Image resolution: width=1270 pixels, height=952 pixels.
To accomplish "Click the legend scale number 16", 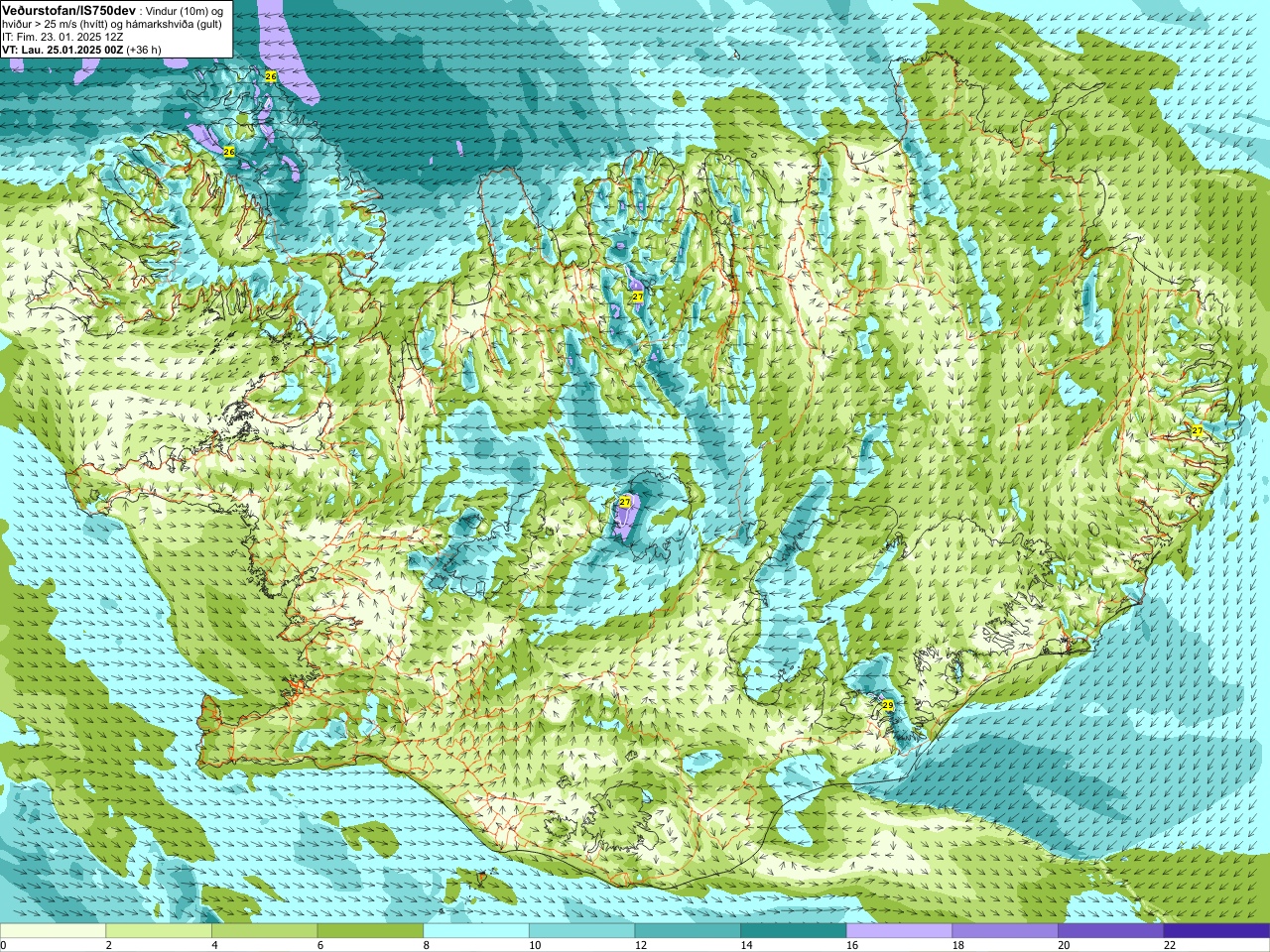I will pyautogui.click(x=852, y=945).
